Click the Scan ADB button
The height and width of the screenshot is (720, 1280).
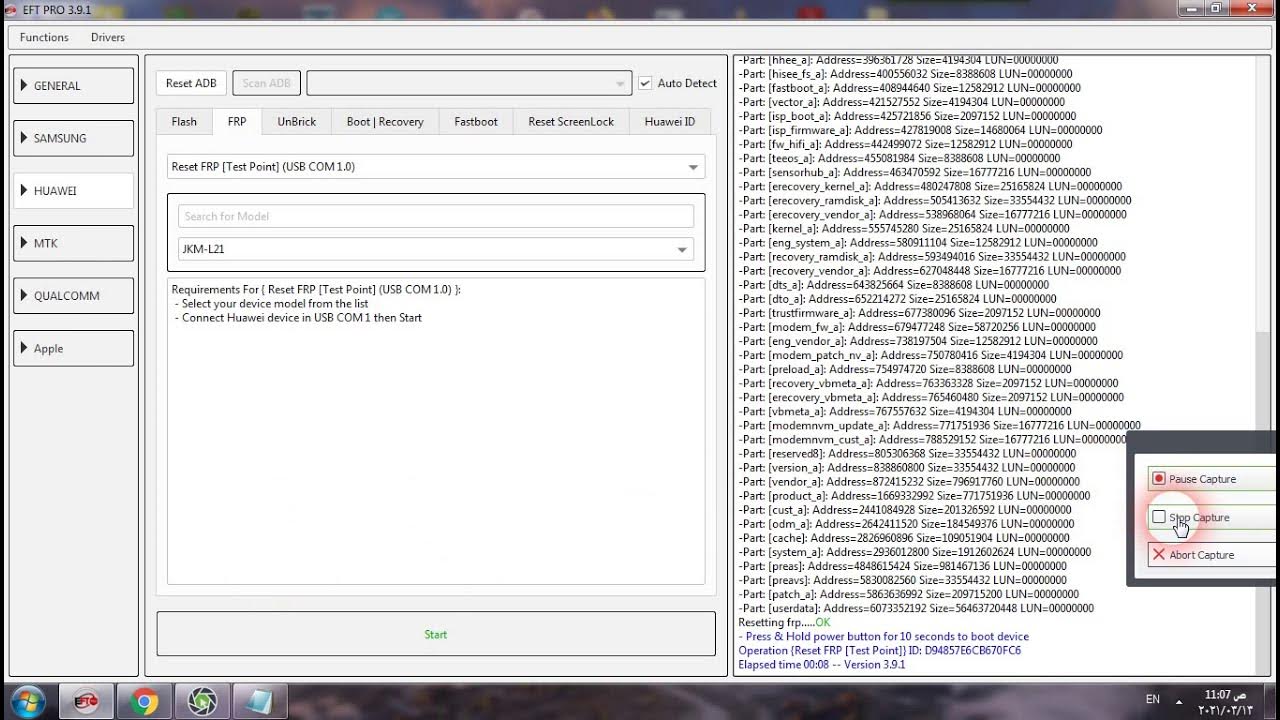coord(267,83)
